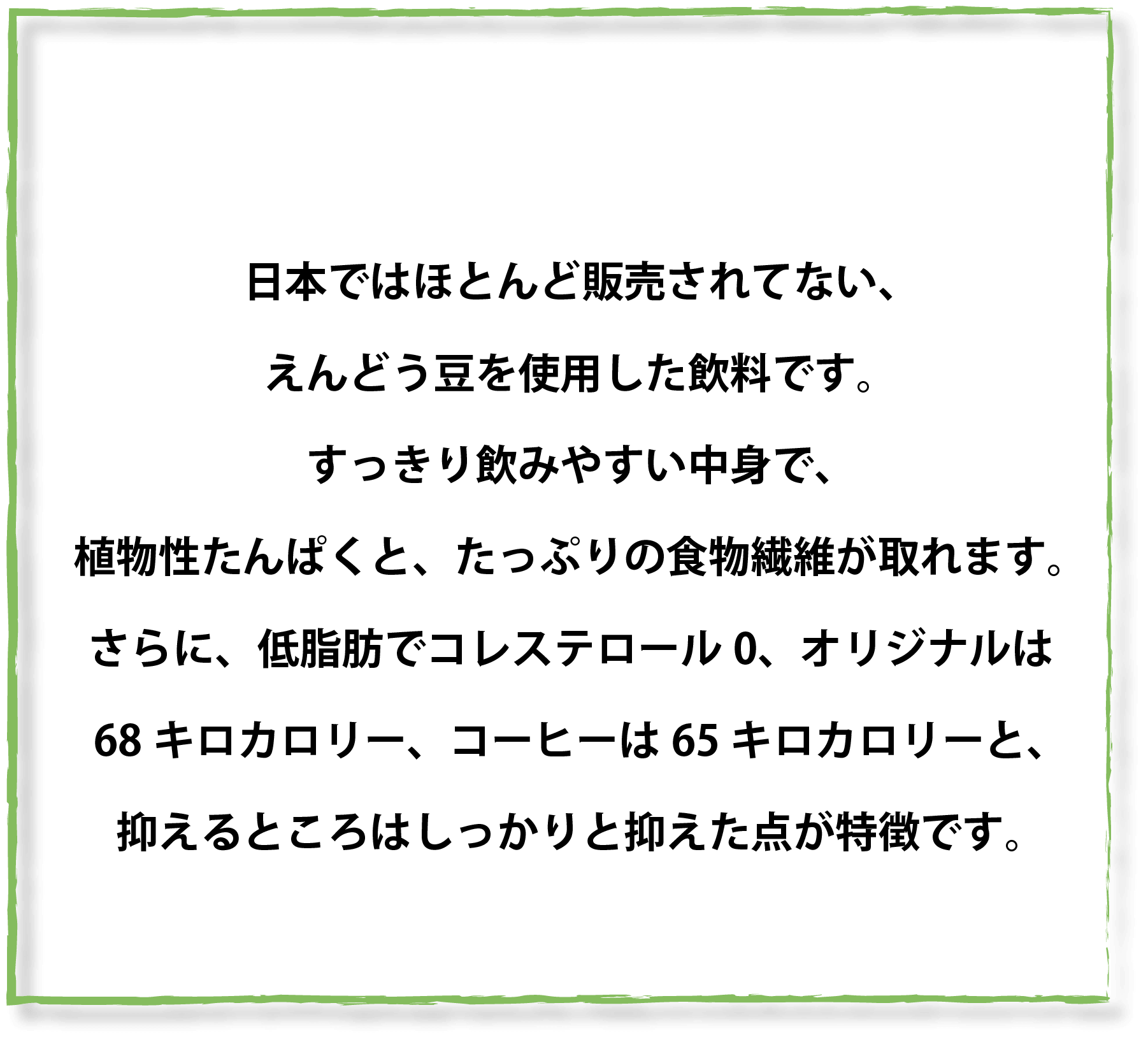Screen dimensions: 1148x1040
Task: Click the last line of text
Action: pos(571,834)
